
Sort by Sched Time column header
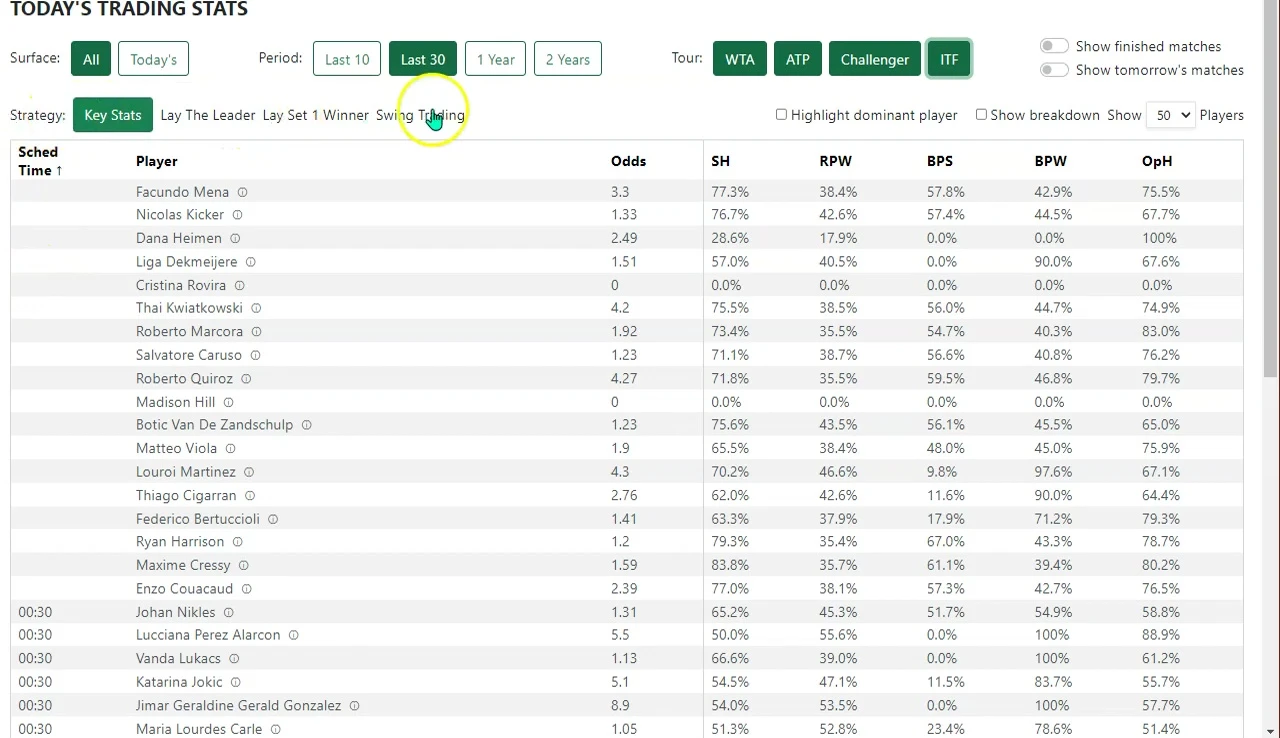pyautogui.click(x=41, y=161)
